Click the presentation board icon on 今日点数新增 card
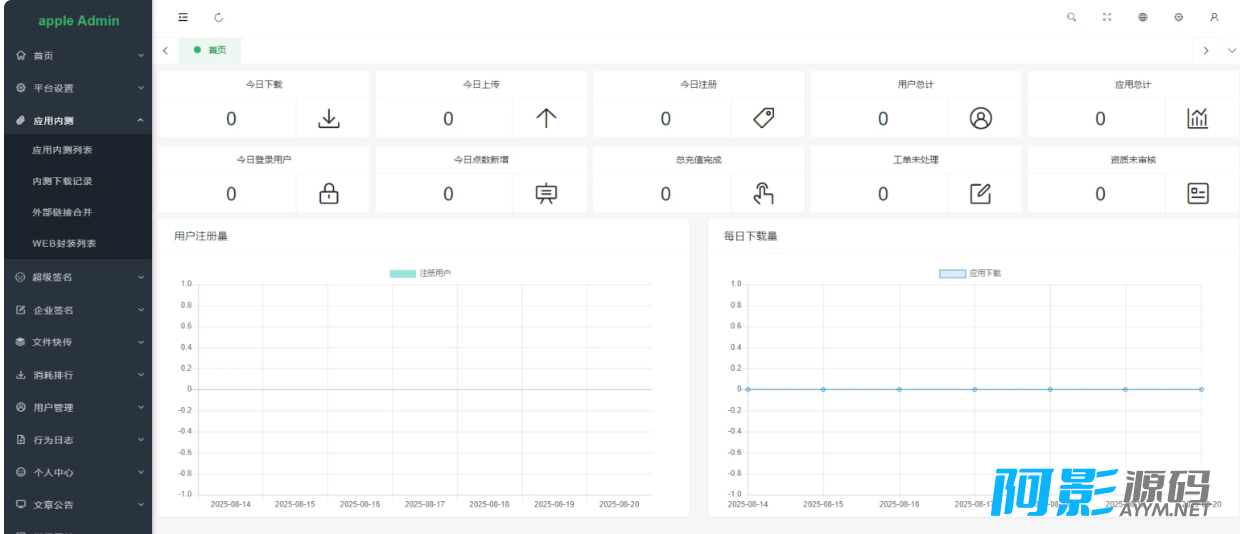The width and height of the screenshot is (1249, 534). [x=546, y=194]
